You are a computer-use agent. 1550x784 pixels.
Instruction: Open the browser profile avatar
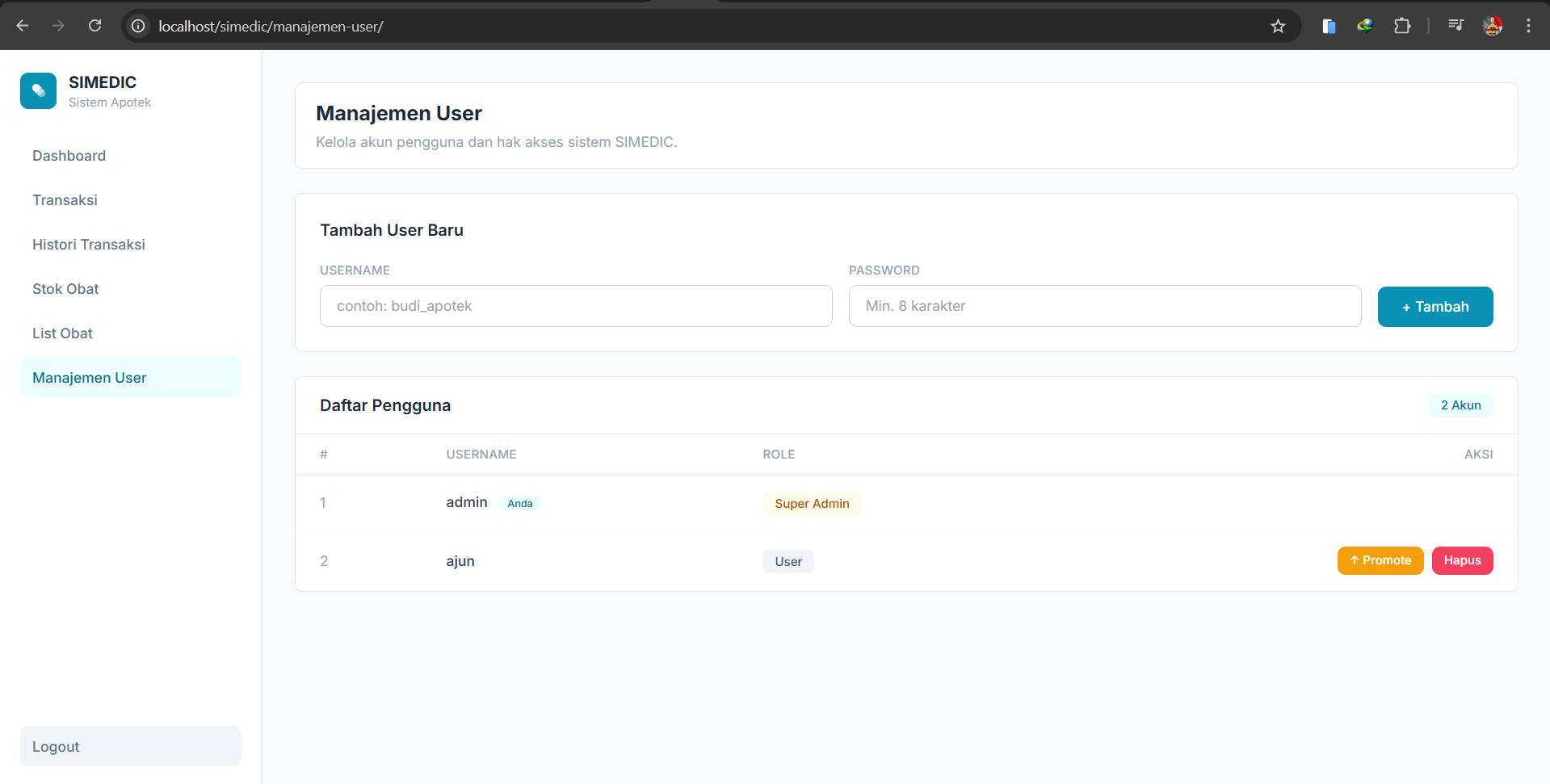point(1493,26)
